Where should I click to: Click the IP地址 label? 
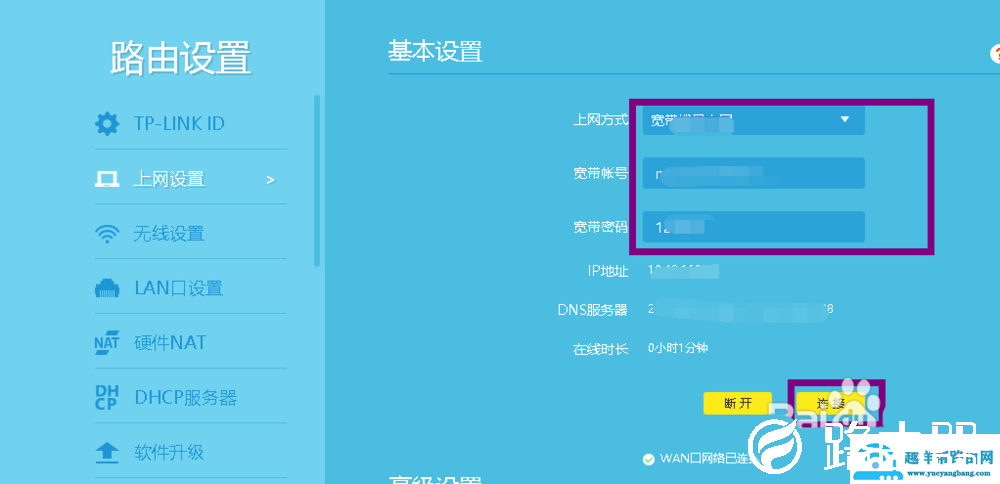[x=608, y=271]
